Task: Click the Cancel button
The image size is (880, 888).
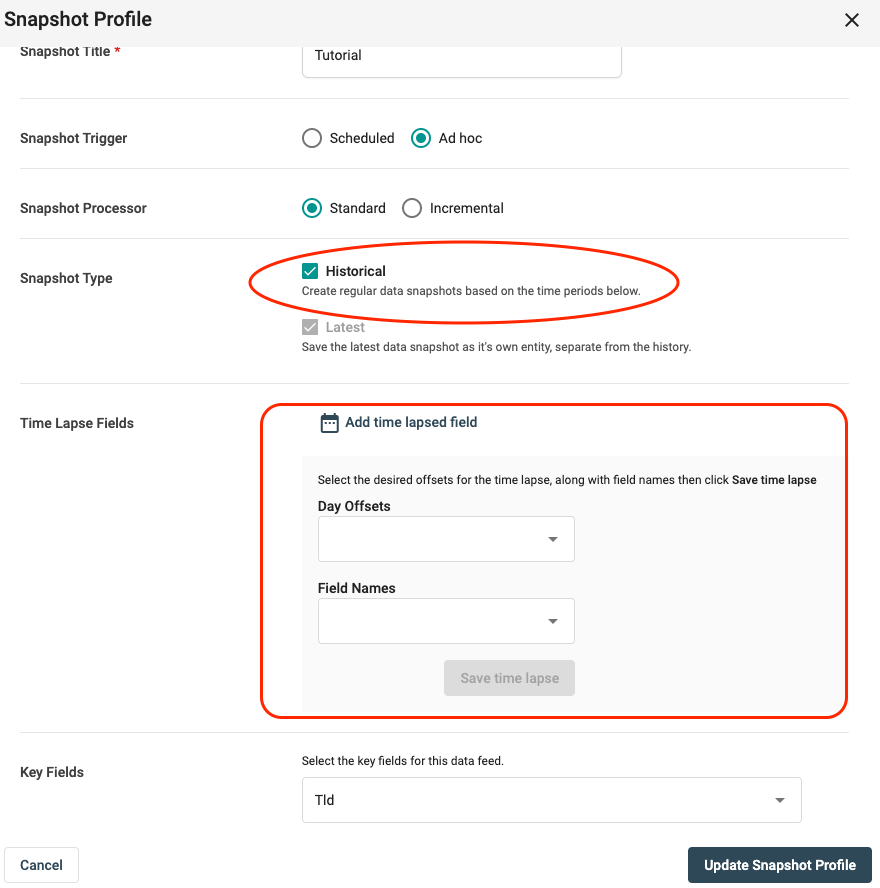Action: [41, 865]
